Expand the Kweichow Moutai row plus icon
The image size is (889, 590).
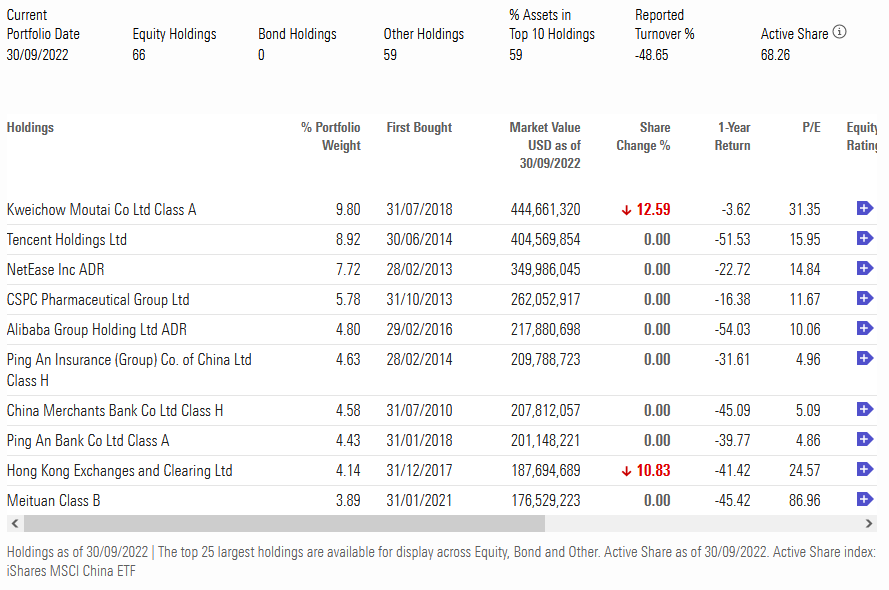[865, 208]
